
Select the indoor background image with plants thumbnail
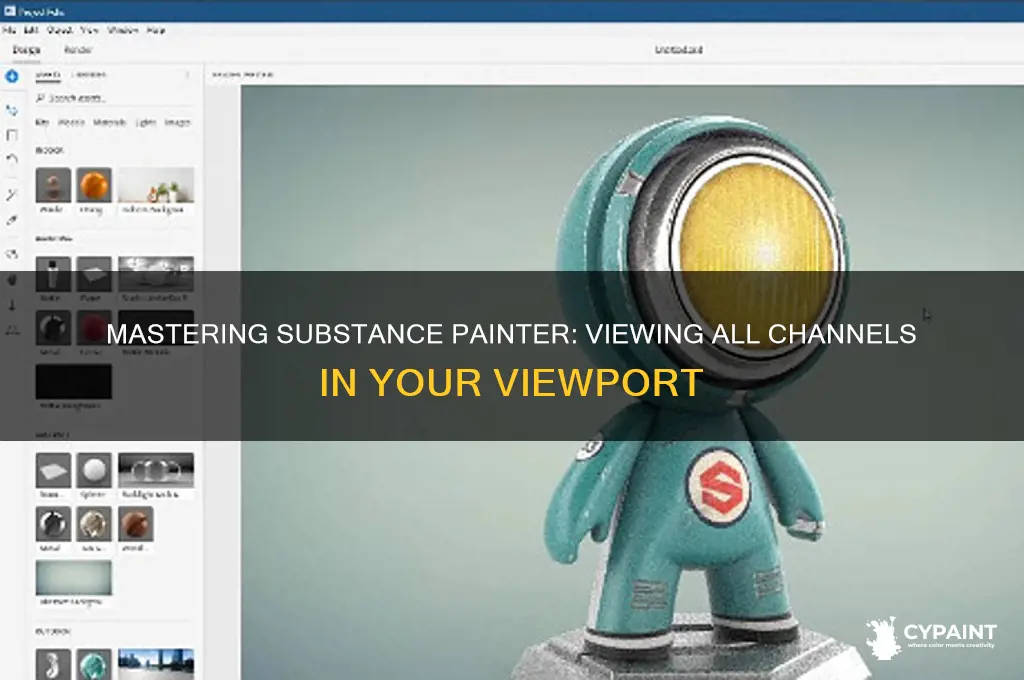point(155,185)
